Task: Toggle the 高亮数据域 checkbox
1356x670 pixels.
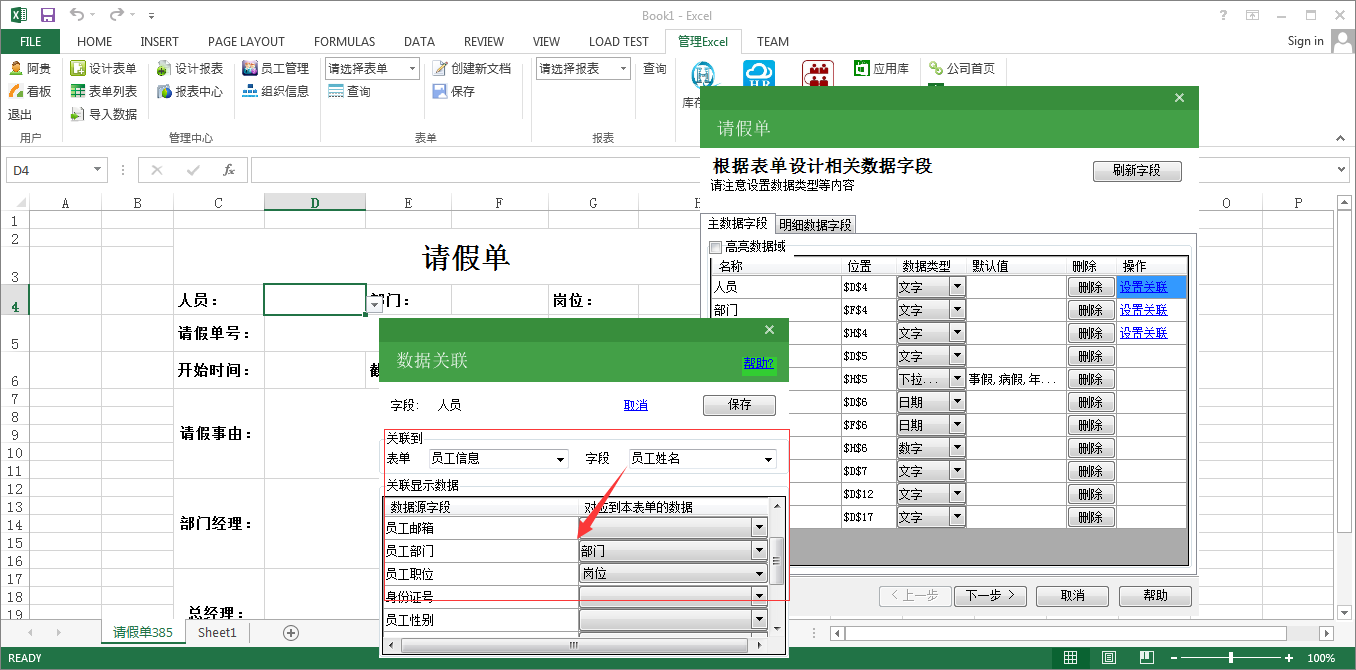Action: tap(715, 247)
